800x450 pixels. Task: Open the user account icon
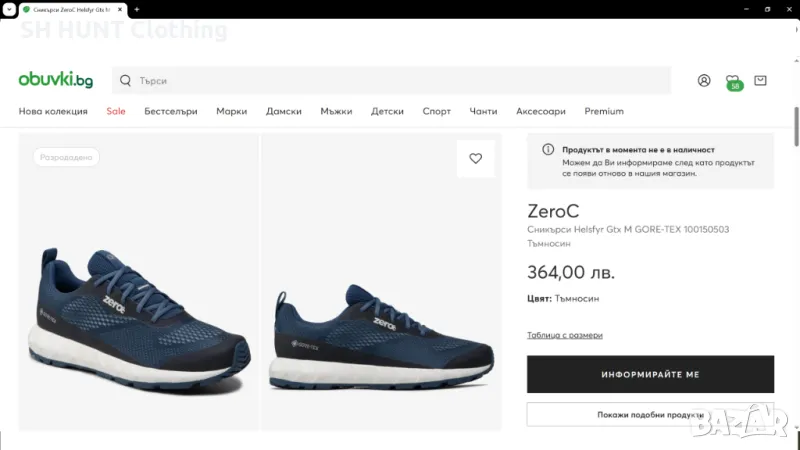point(704,80)
